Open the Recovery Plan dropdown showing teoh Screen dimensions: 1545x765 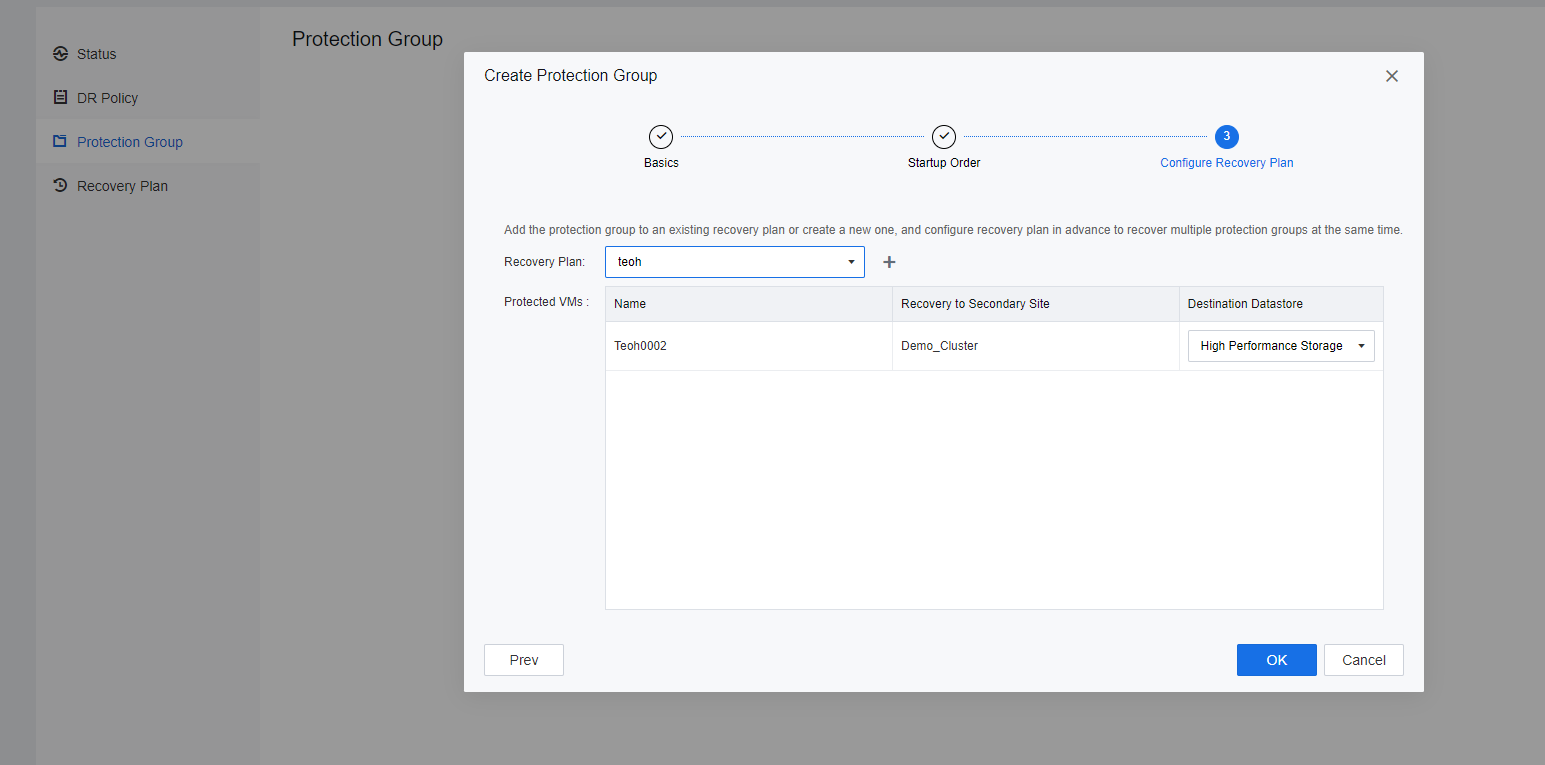[x=734, y=262]
